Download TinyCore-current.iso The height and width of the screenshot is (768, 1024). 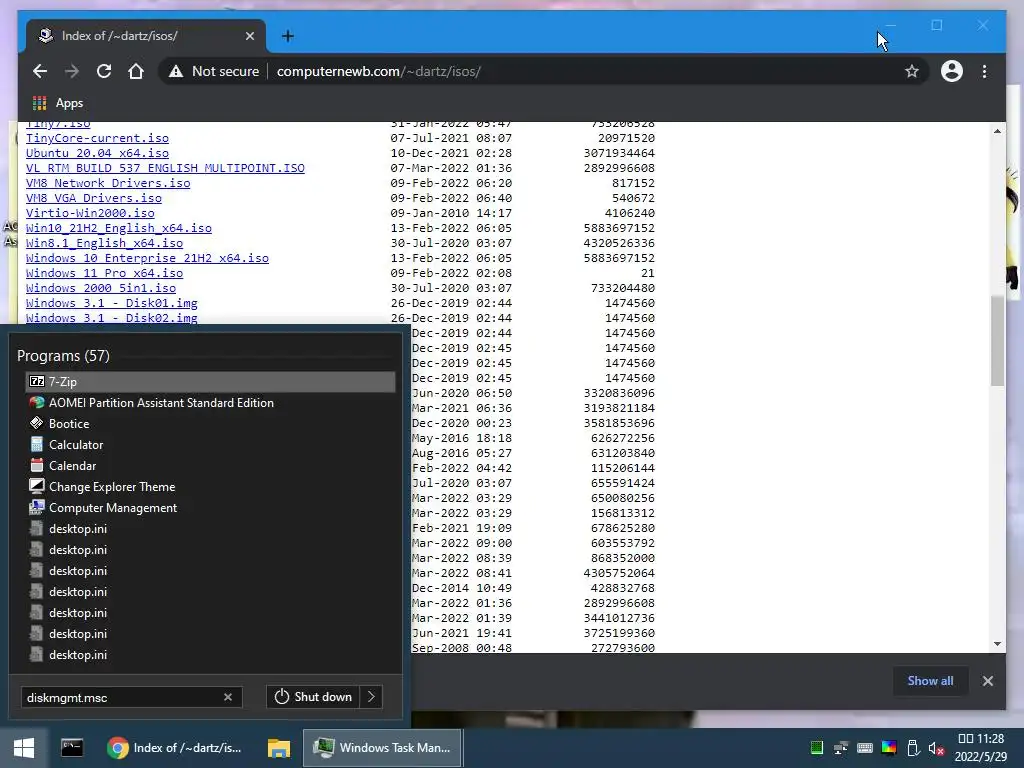[x=97, y=138]
